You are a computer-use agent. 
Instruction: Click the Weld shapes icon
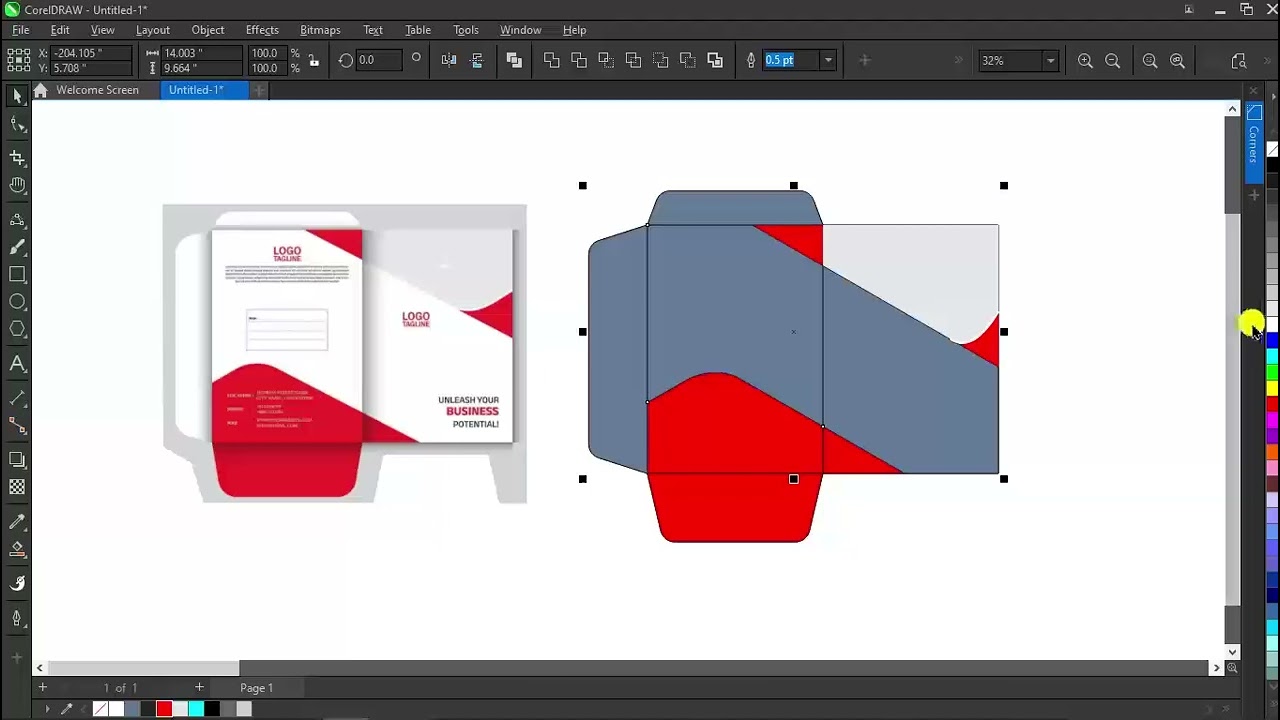pyautogui.click(x=552, y=60)
